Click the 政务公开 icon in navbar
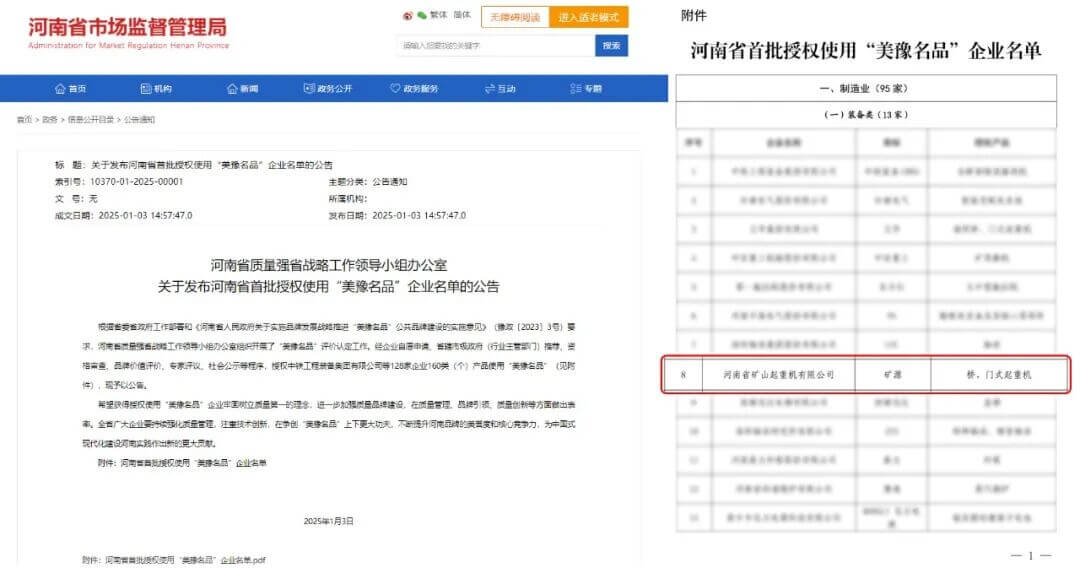Screen dimensions: 1080x568 (309, 89)
